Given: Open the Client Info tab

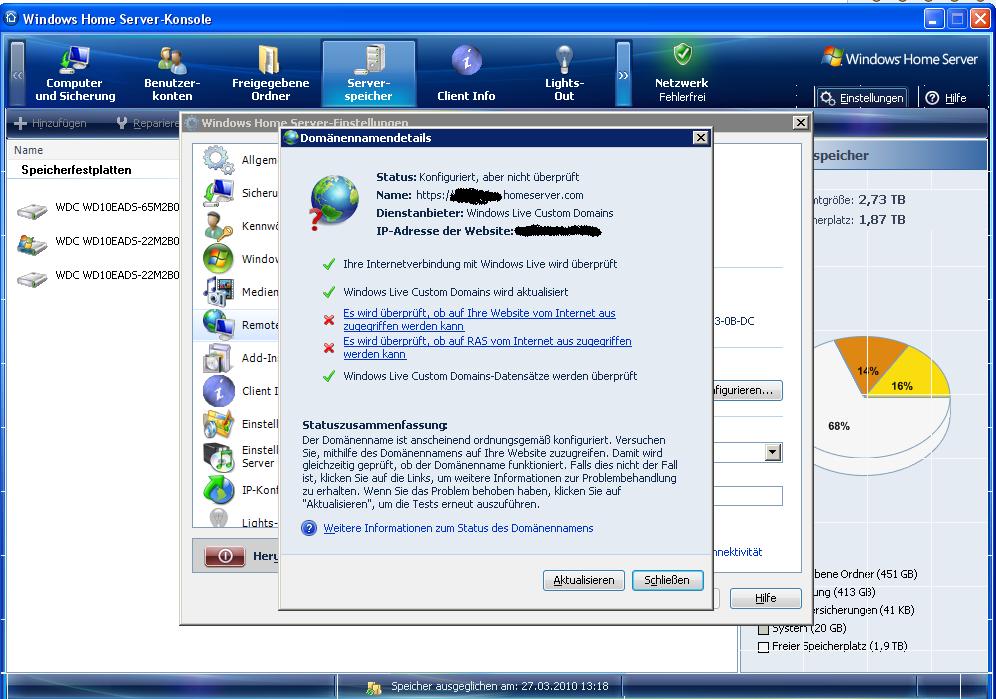Looking at the screenshot, I should tap(466, 73).
